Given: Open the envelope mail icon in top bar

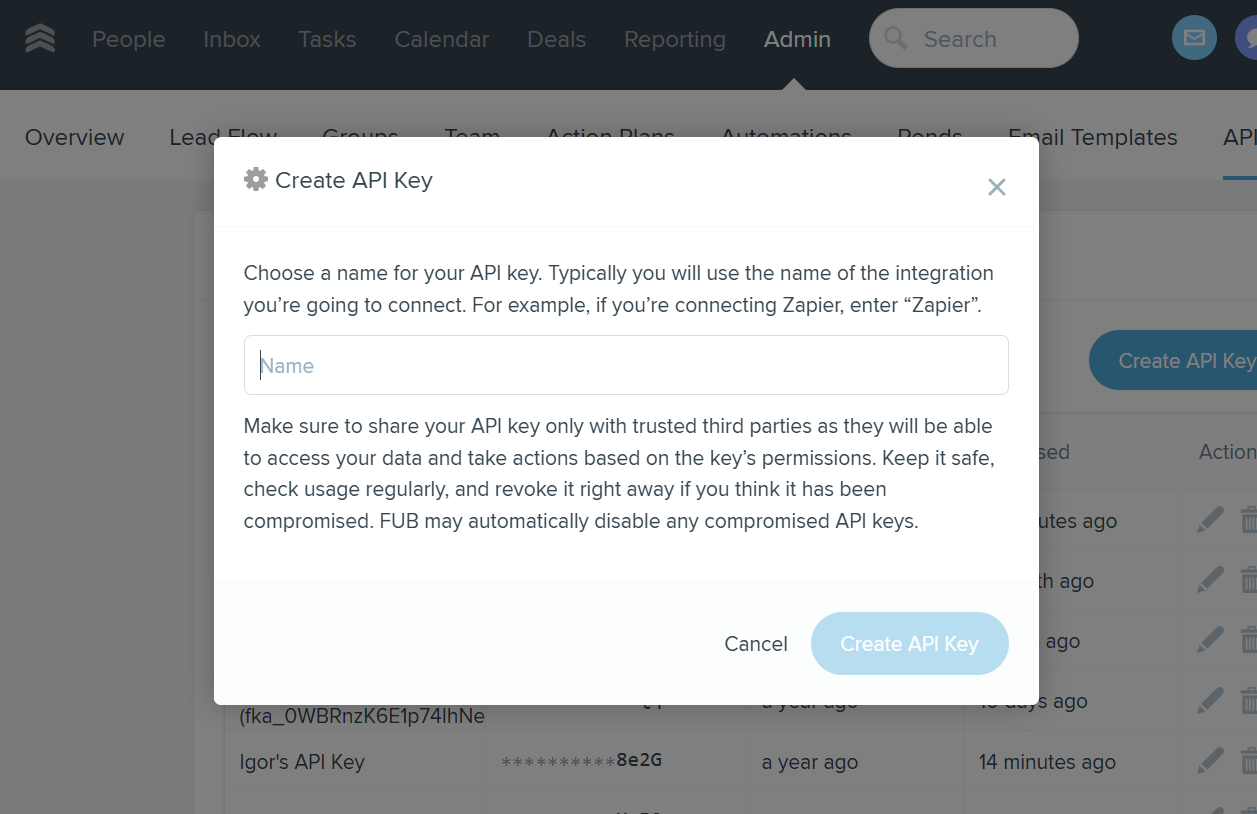Looking at the screenshot, I should (x=1194, y=38).
